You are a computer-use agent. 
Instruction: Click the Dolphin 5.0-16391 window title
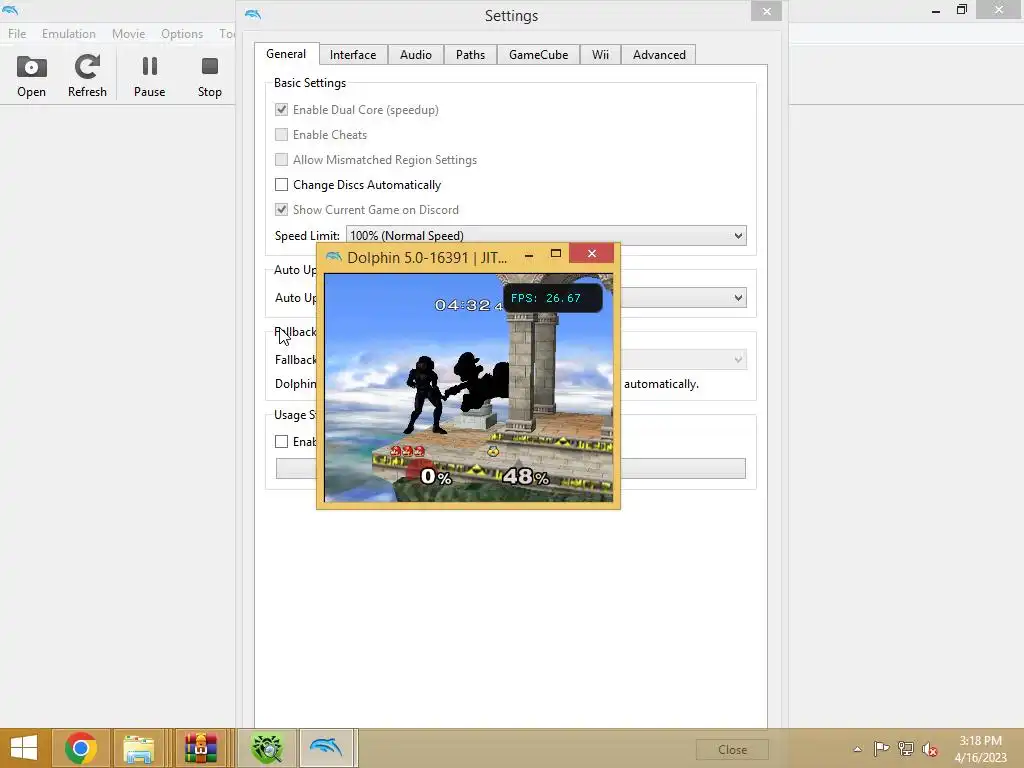427,257
